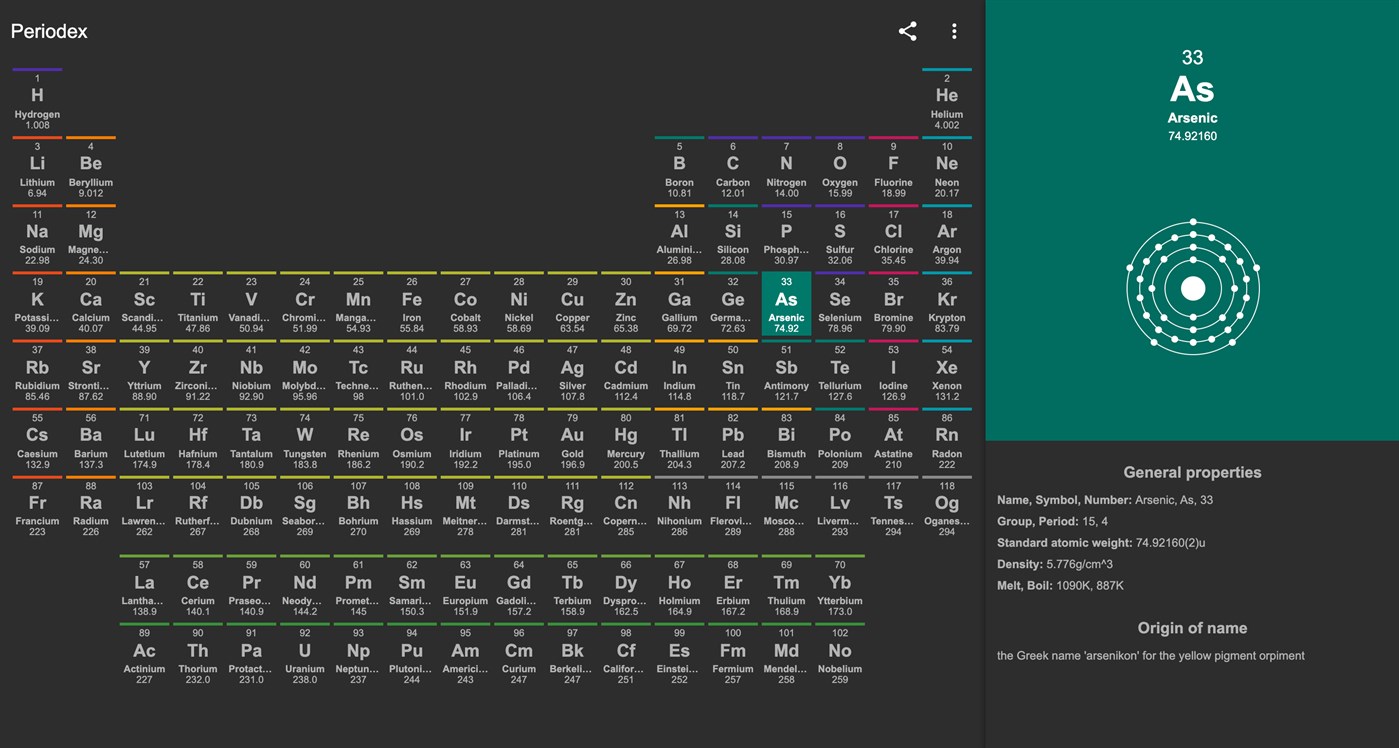Click the electron shell diagram for Arsenic

coord(1192,287)
